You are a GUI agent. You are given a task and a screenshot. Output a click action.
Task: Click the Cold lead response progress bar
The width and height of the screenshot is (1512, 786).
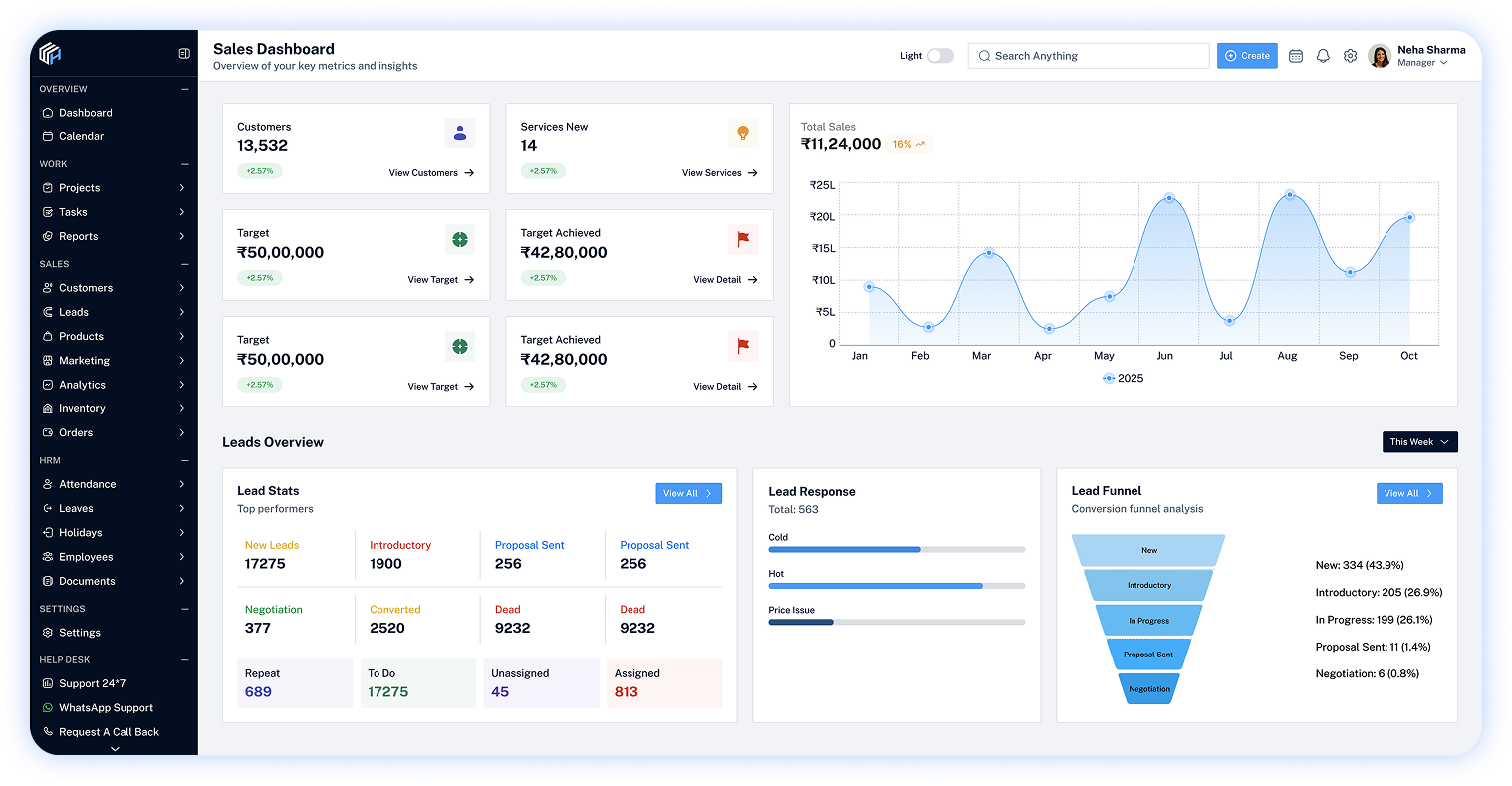pos(896,550)
